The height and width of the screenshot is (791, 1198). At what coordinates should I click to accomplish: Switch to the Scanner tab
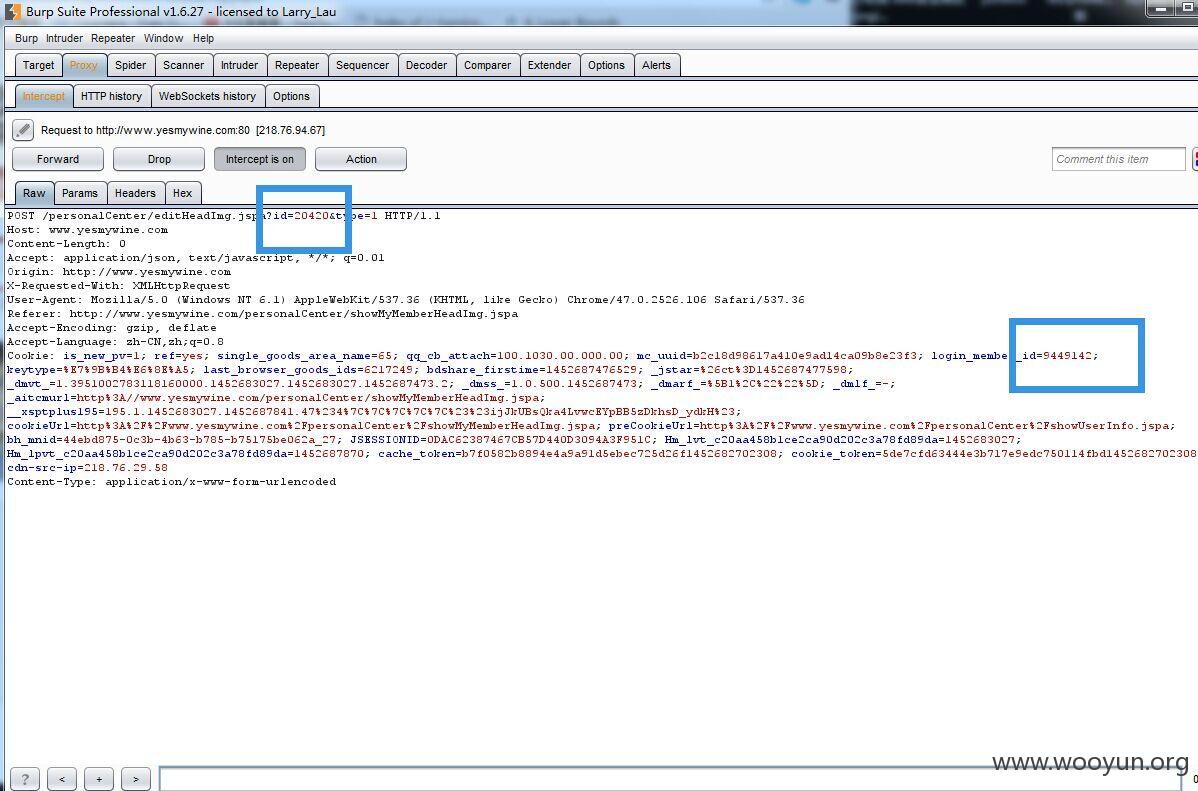click(183, 65)
